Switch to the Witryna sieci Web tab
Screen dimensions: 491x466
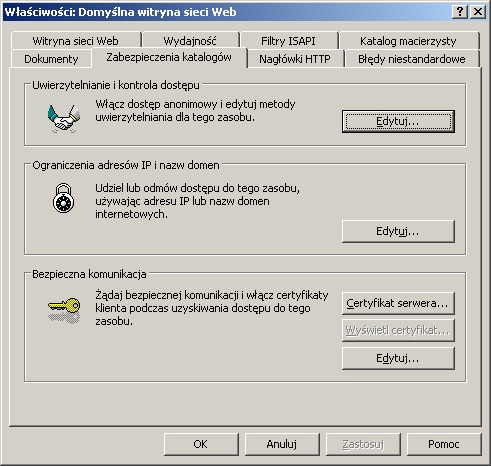pos(76,41)
